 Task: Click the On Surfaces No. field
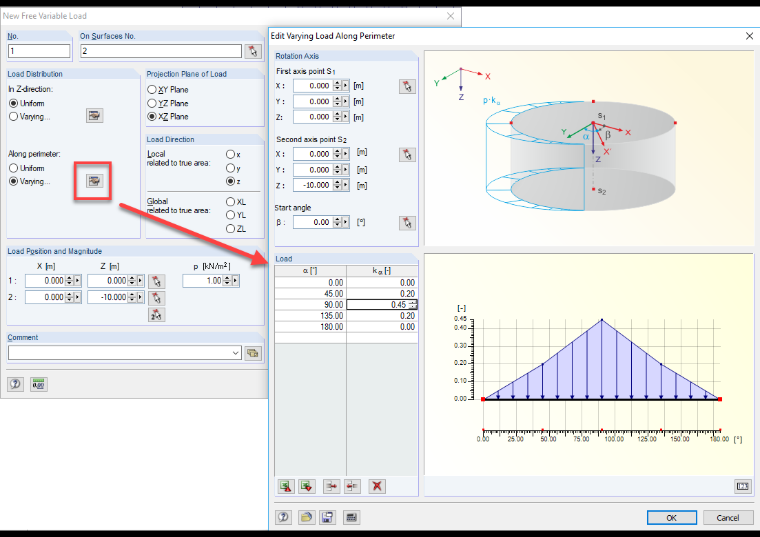161,51
